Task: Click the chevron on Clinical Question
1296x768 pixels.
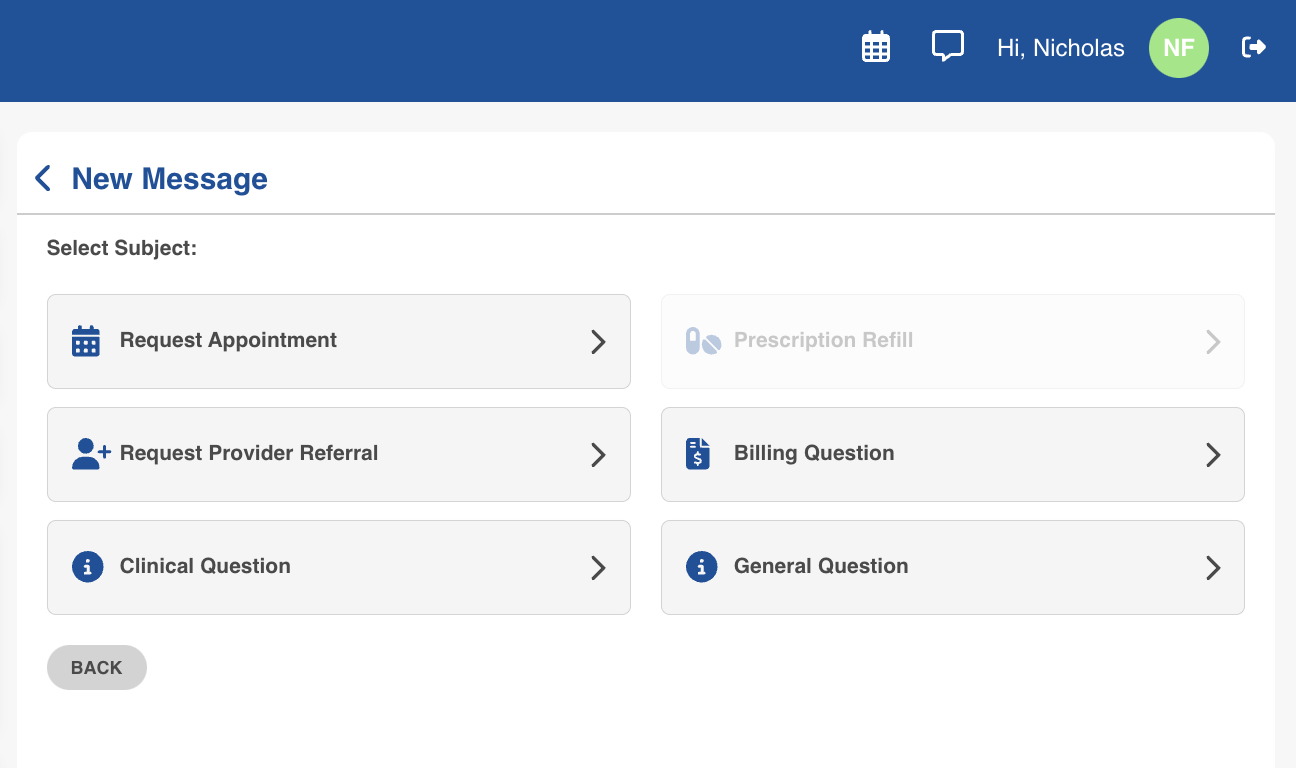Action: pyautogui.click(x=598, y=568)
